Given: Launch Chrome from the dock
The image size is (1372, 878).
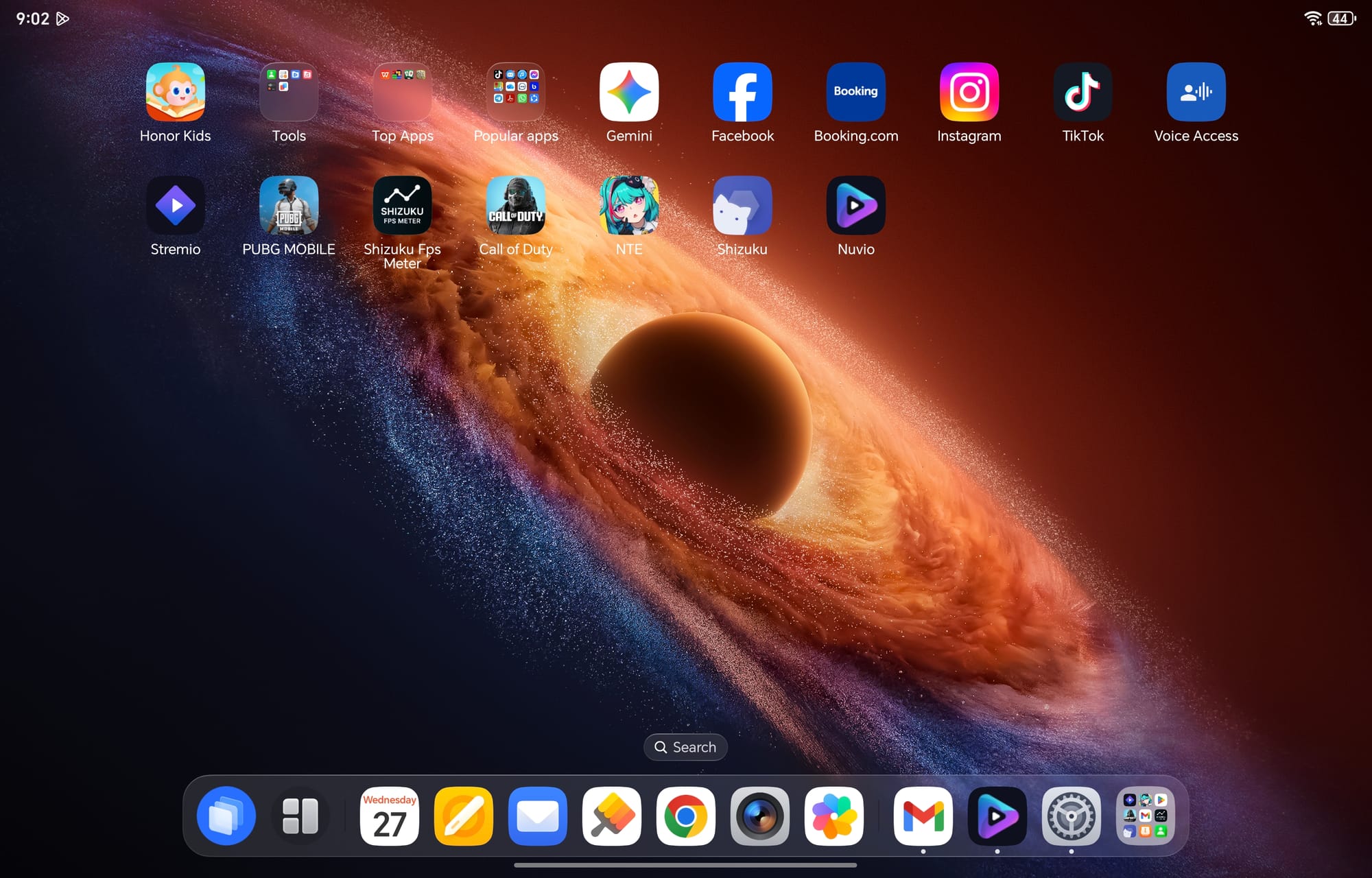Looking at the screenshot, I should click(x=686, y=816).
